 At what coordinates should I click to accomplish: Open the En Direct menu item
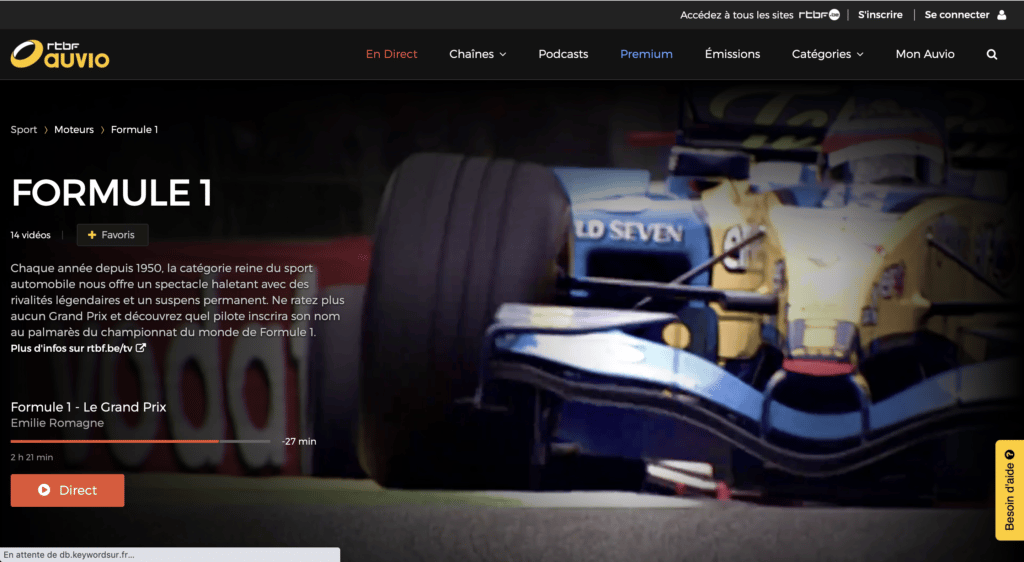click(x=391, y=54)
